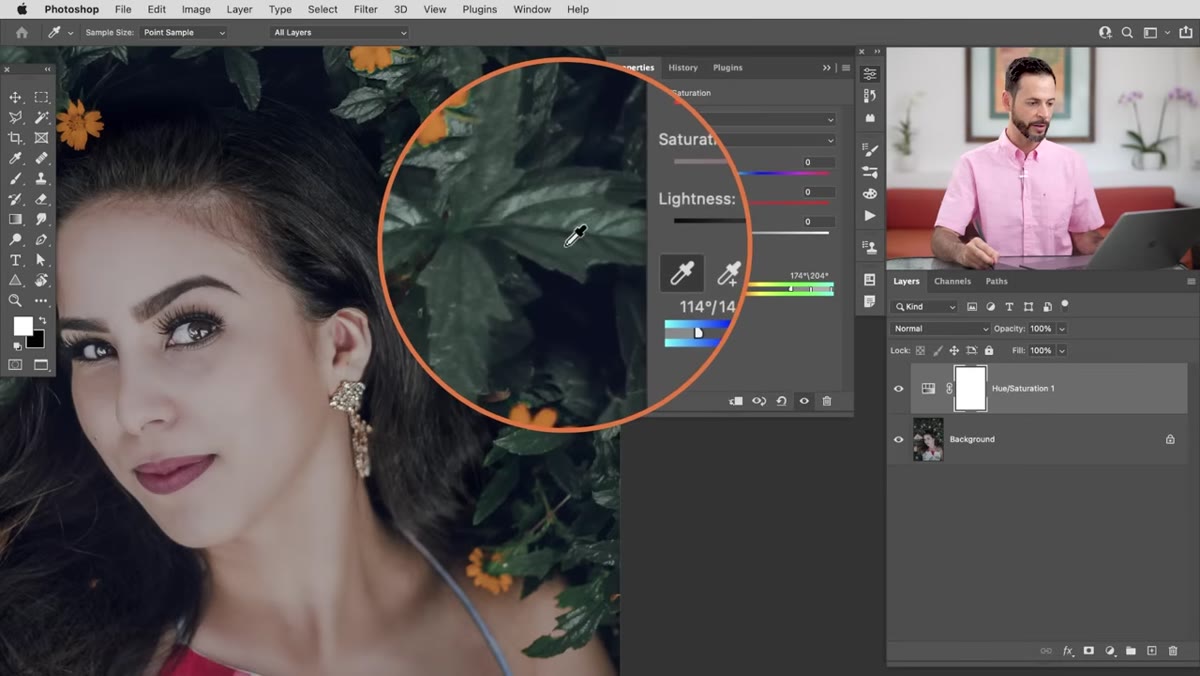Open the Hue/Saturation preset dropdown
Viewport: 1200px width, 676px height.
767,119
